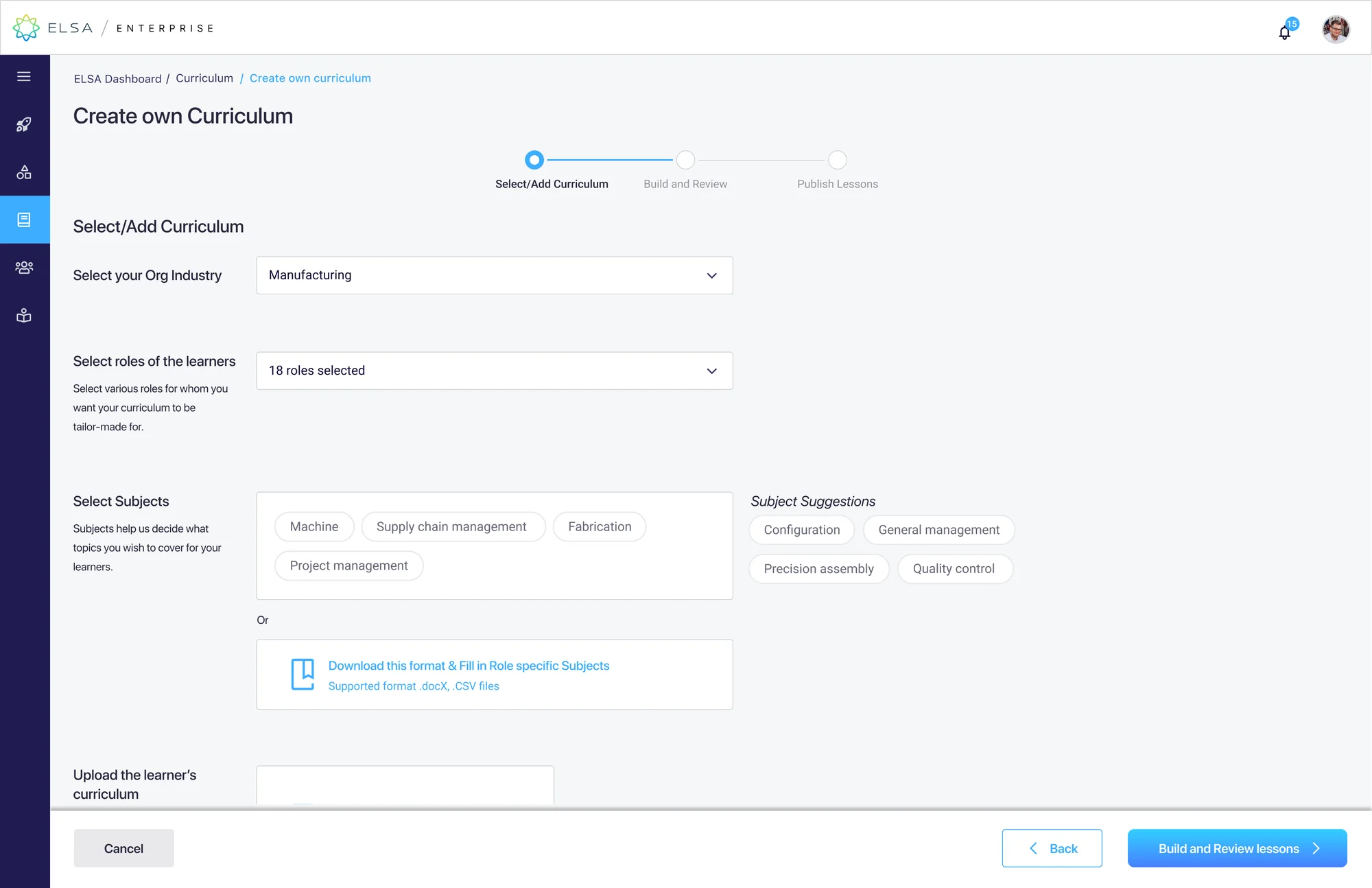The height and width of the screenshot is (888, 1372).
Task: Expand the Org Industry Manufacturing dropdown
Action: click(x=494, y=275)
